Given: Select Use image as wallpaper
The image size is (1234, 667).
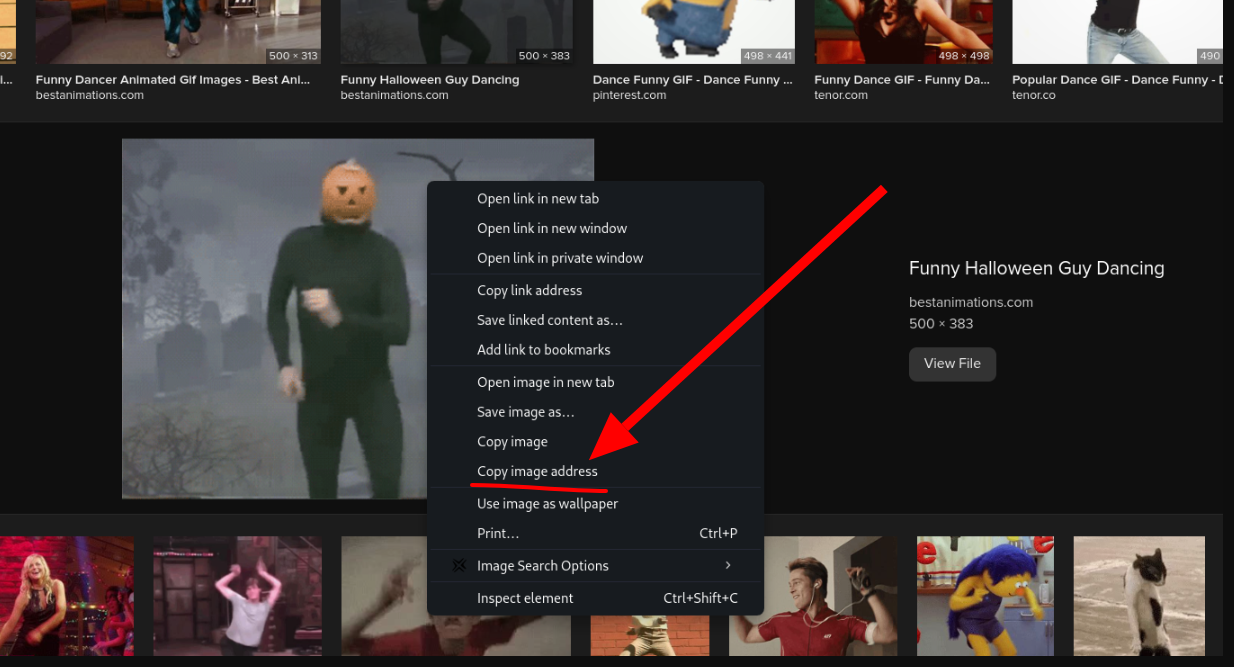Looking at the screenshot, I should click(x=547, y=504).
